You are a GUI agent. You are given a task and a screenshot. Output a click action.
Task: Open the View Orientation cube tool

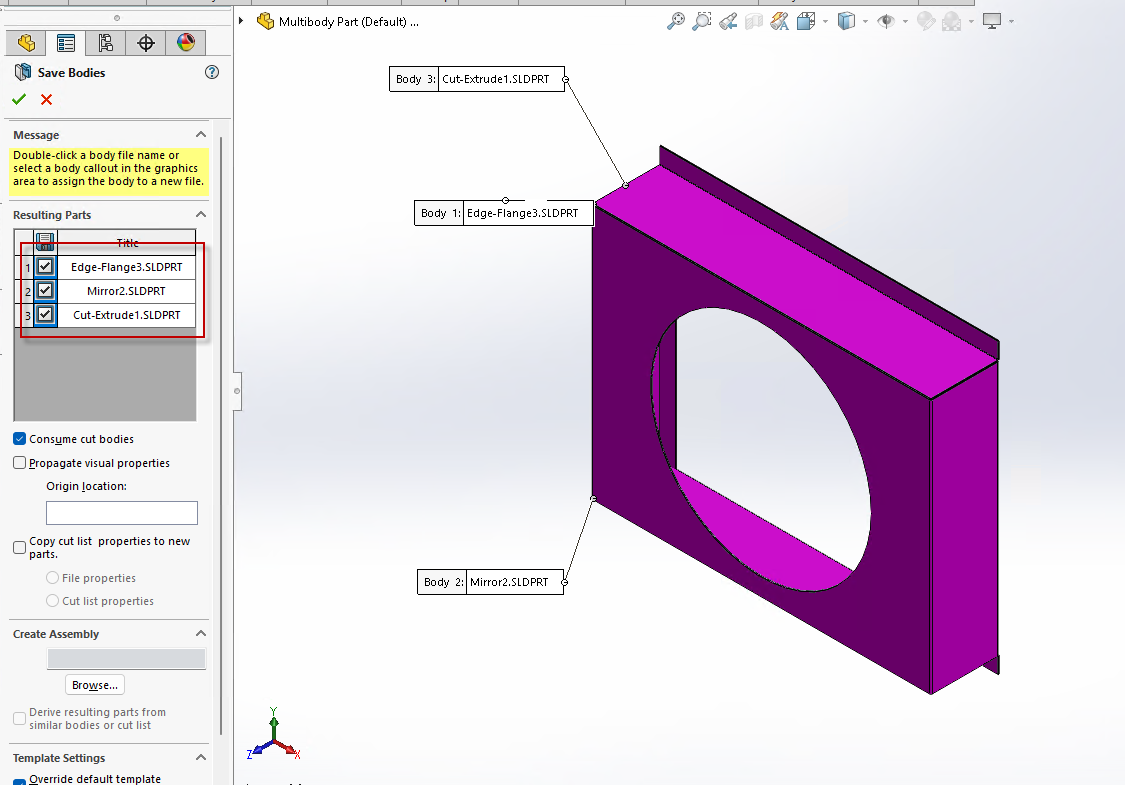pos(807,21)
